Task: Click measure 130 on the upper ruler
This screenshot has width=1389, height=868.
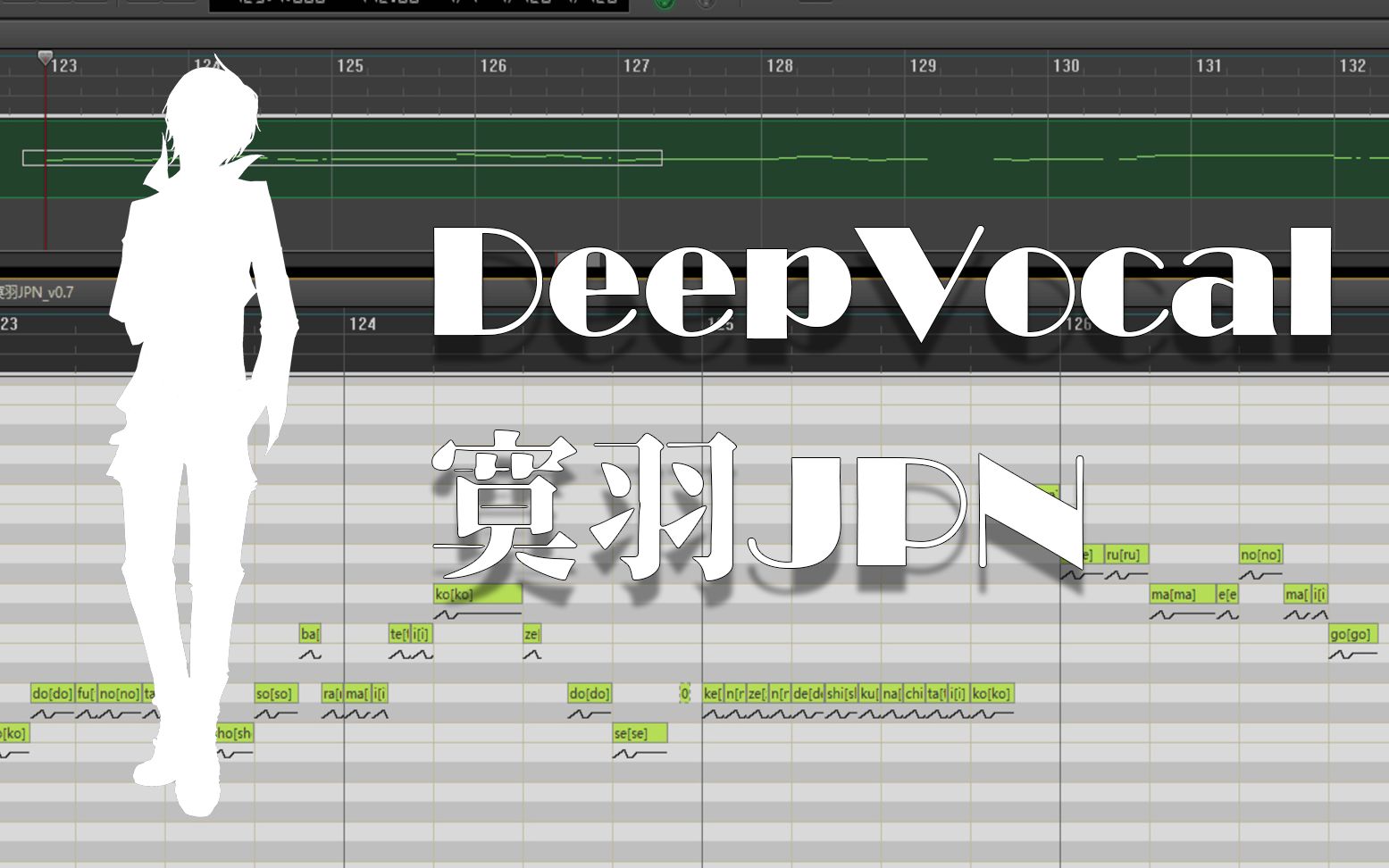Action: click(x=1066, y=65)
